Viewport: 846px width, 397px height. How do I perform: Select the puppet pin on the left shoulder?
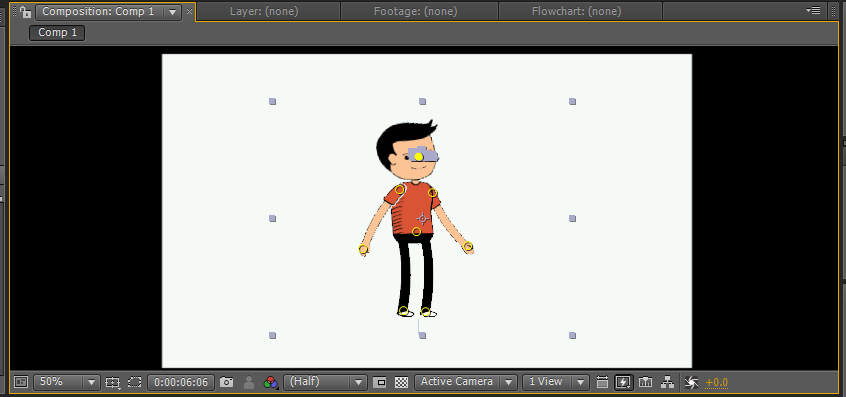point(400,189)
